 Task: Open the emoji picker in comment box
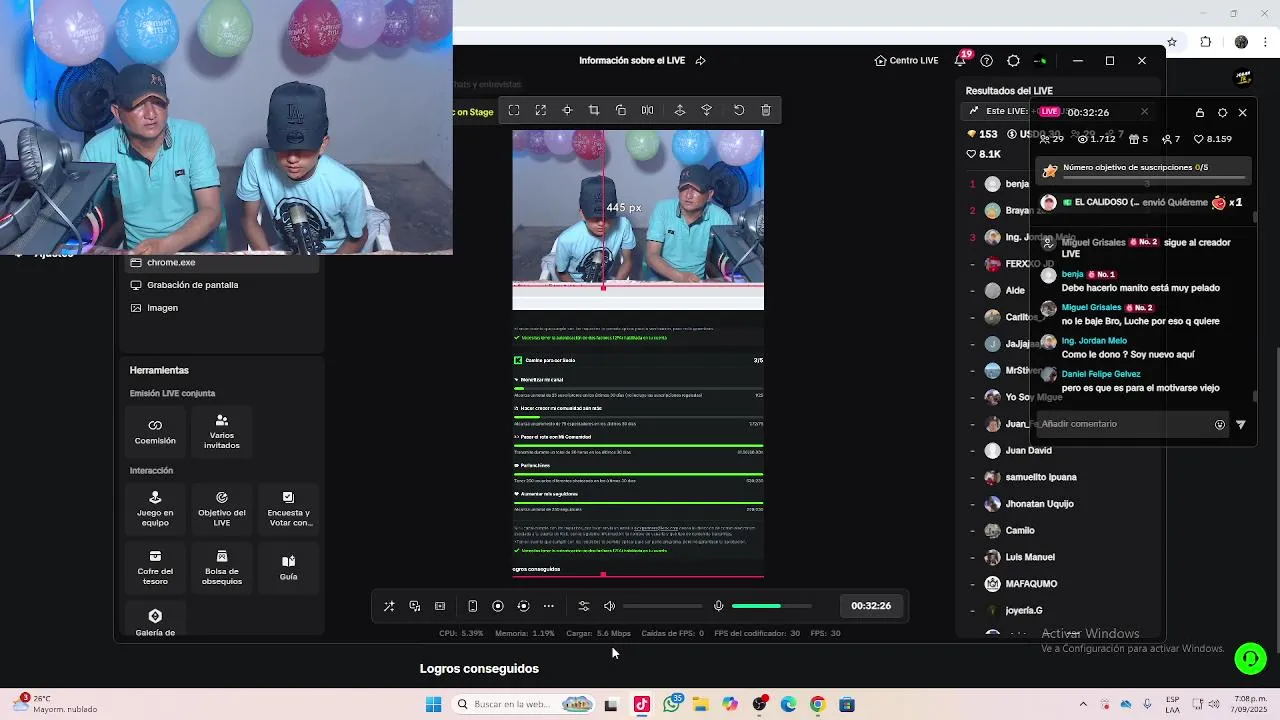pos(1220,425)
